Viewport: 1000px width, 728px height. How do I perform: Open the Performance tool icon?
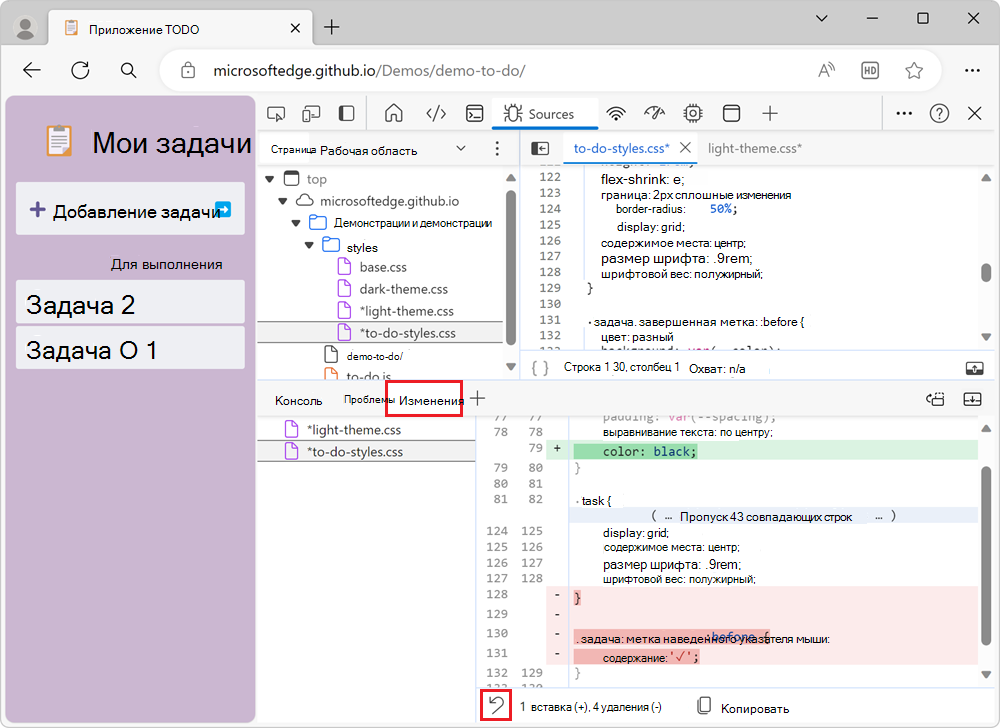654,113
